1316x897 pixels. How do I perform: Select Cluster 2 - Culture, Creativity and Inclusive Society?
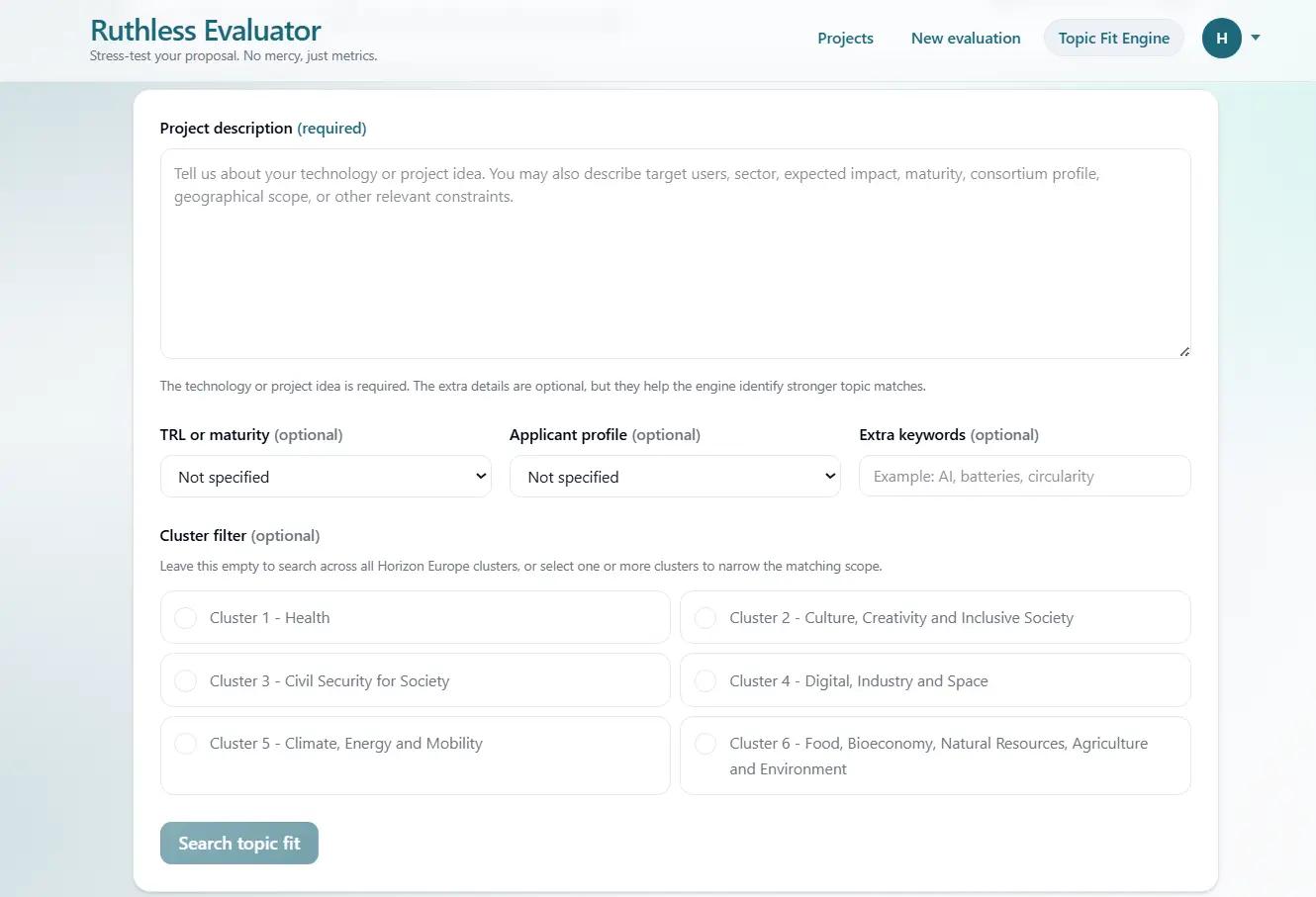[x=935, y=617]
